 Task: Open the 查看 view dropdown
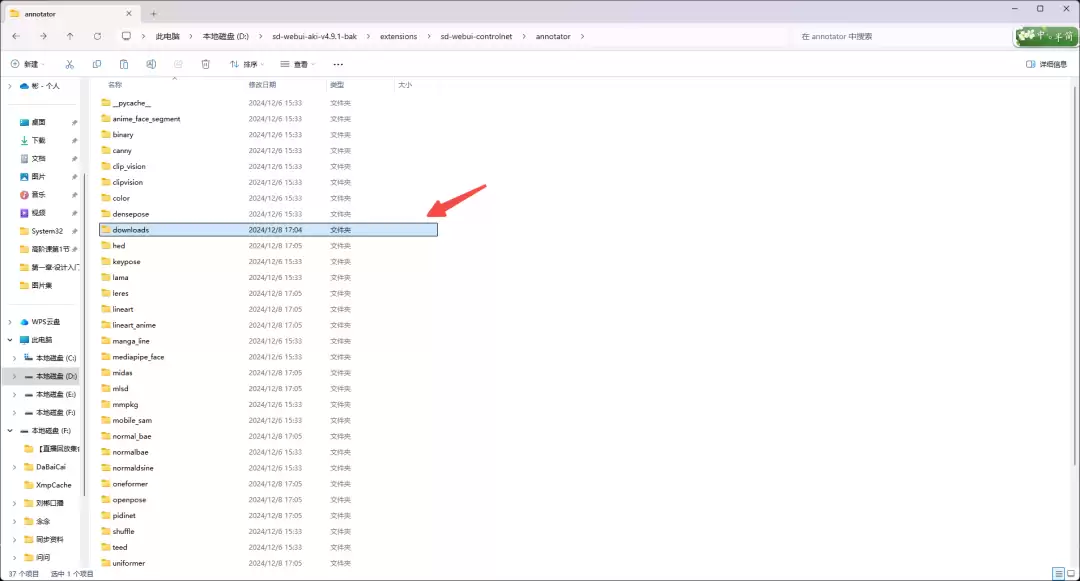coord(300,64)
